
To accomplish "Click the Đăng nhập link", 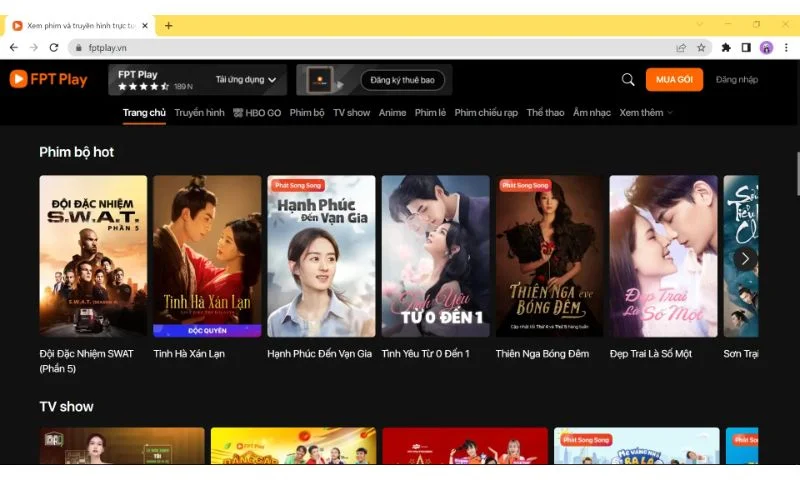I will (x=737, y=80).
